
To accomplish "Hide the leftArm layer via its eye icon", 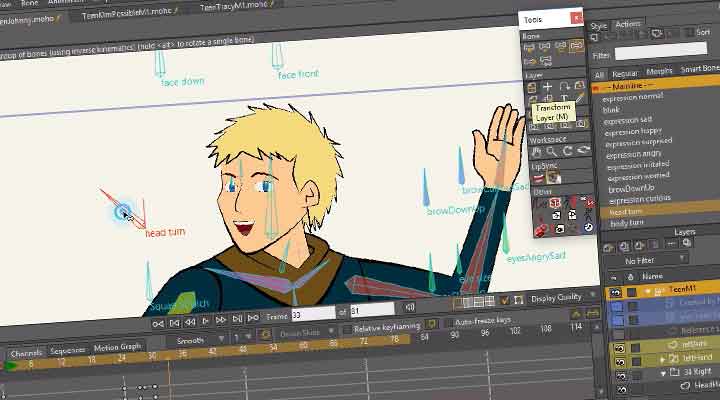I will pos(619,348).
